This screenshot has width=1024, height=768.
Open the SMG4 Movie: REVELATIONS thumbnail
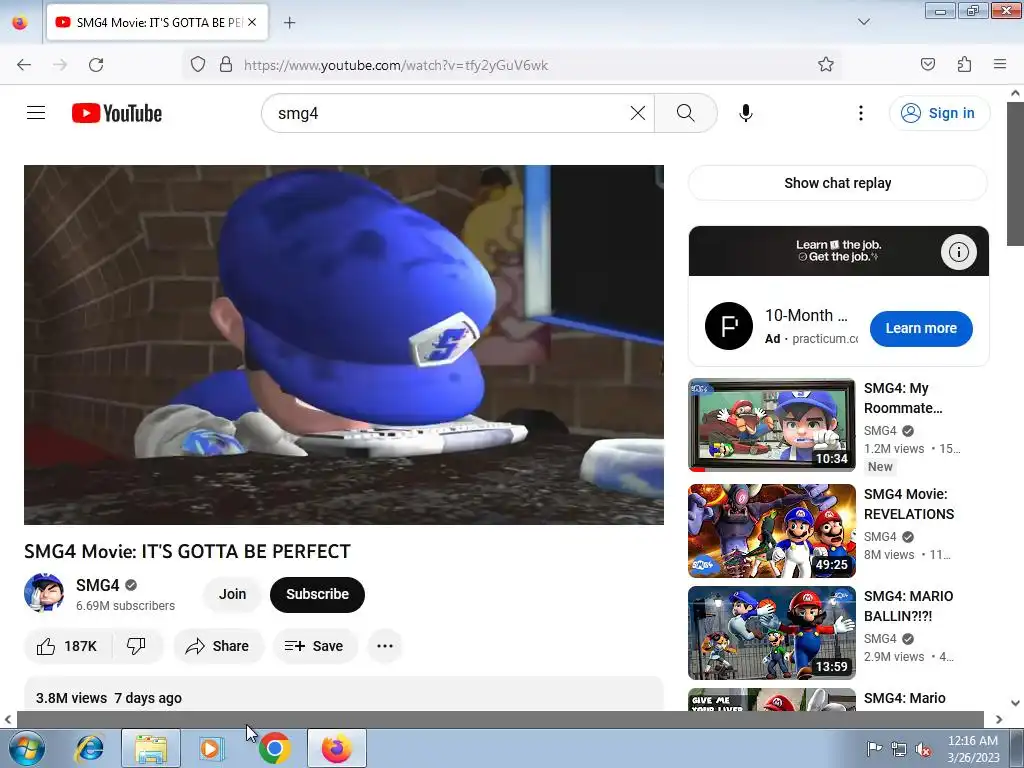coord(771,531)
